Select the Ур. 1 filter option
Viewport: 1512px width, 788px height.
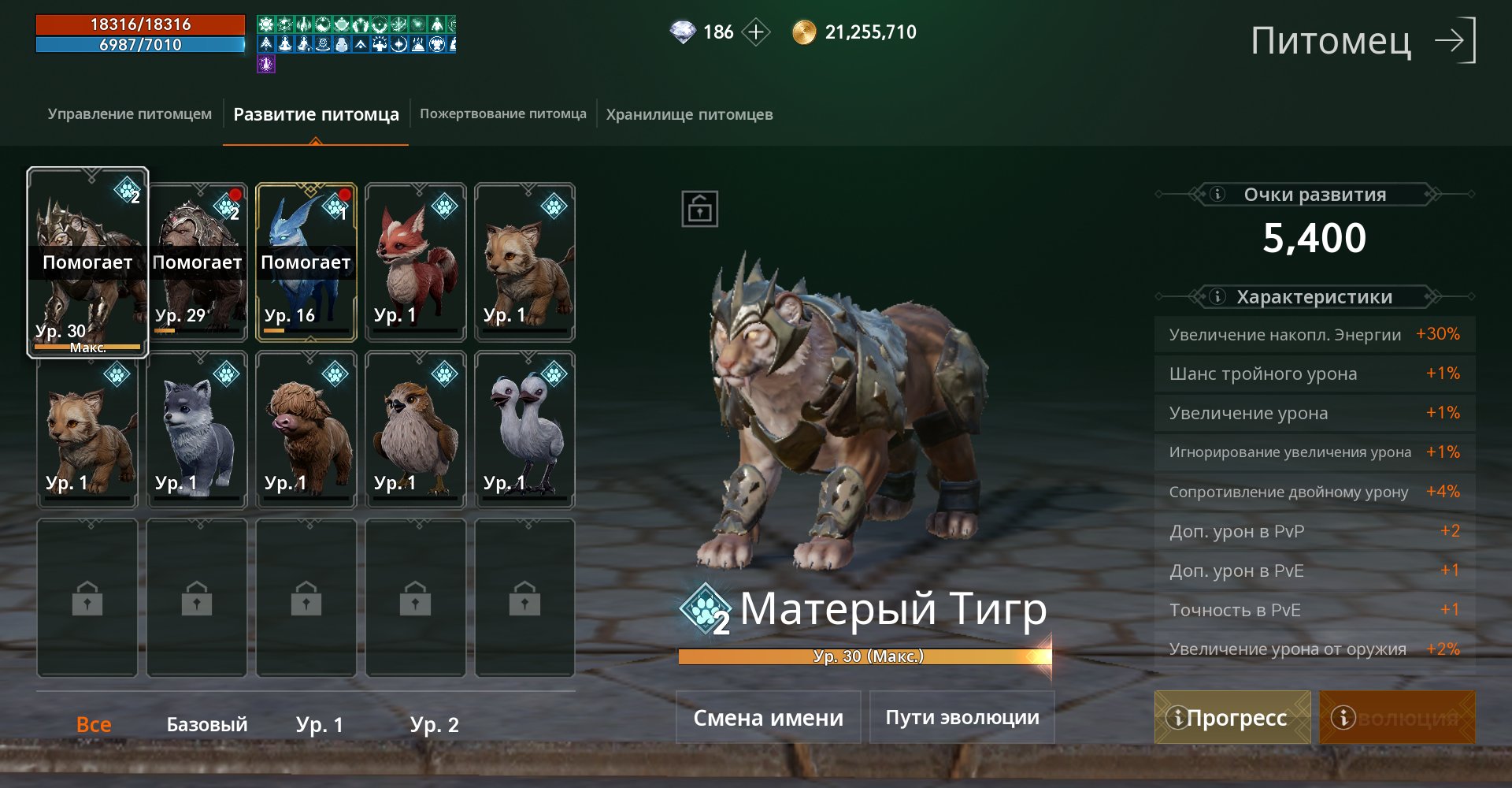320,724
